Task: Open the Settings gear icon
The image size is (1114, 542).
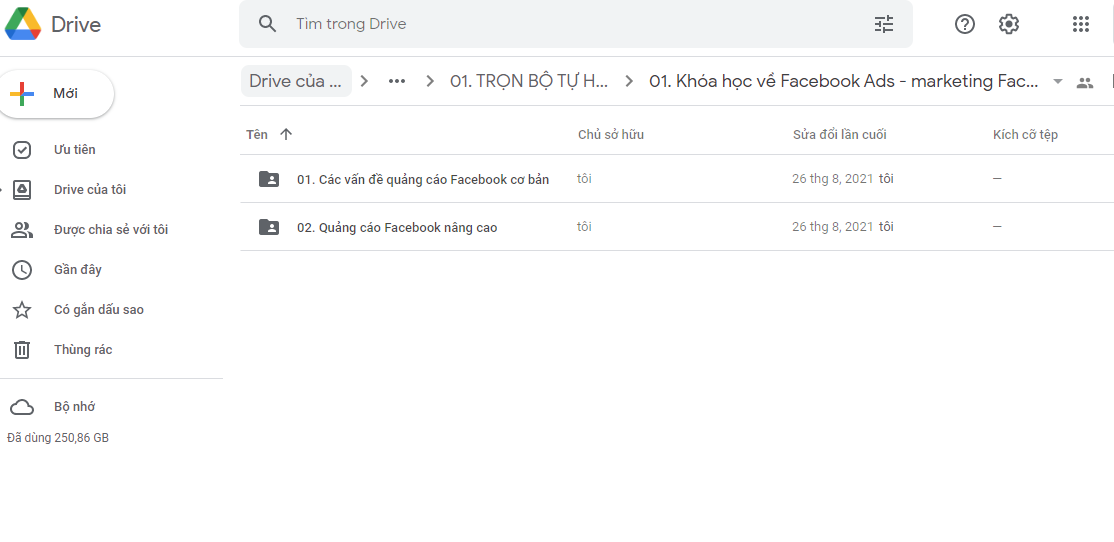Action: pyautogui.click(x=1009, y=24)
